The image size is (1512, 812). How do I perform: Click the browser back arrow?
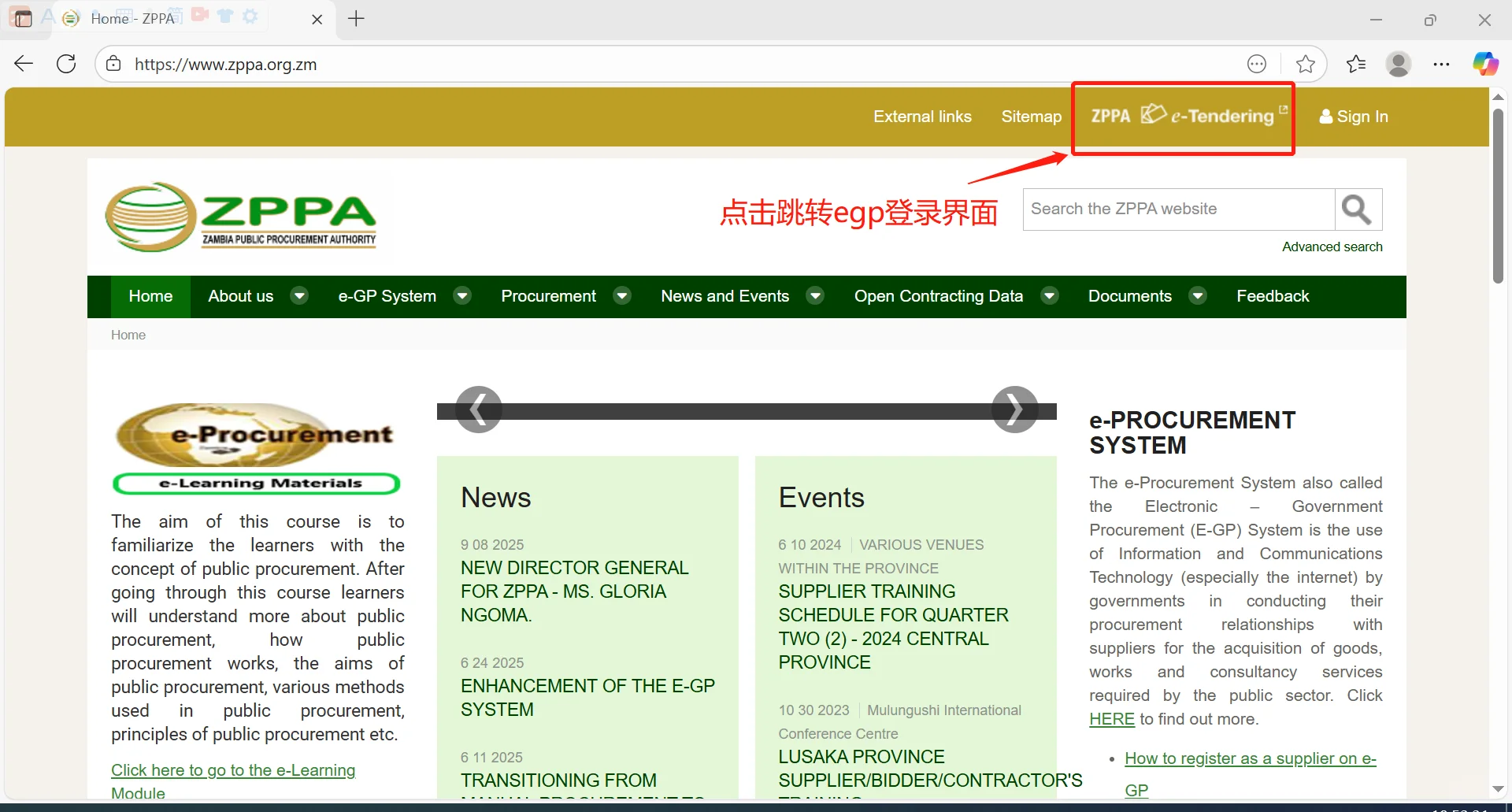(24, 64)
